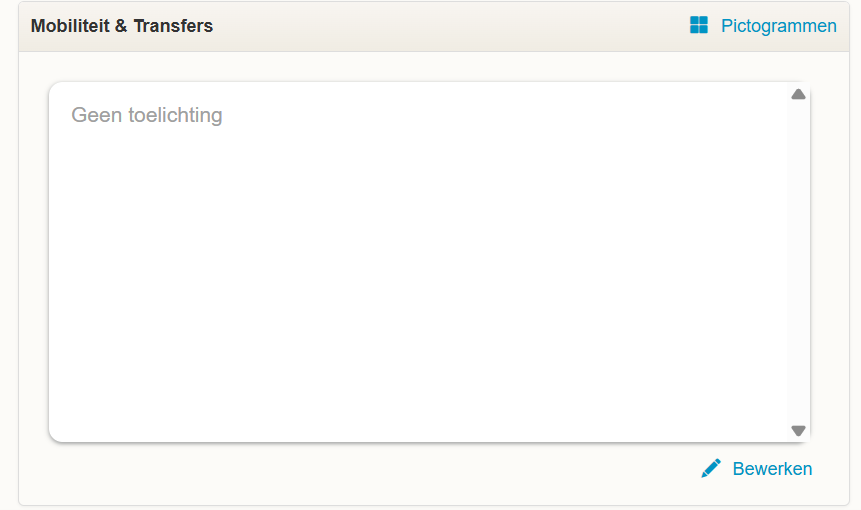Click the beige margin left of the text box
This screenshot has width=861, height=510.
33,262
